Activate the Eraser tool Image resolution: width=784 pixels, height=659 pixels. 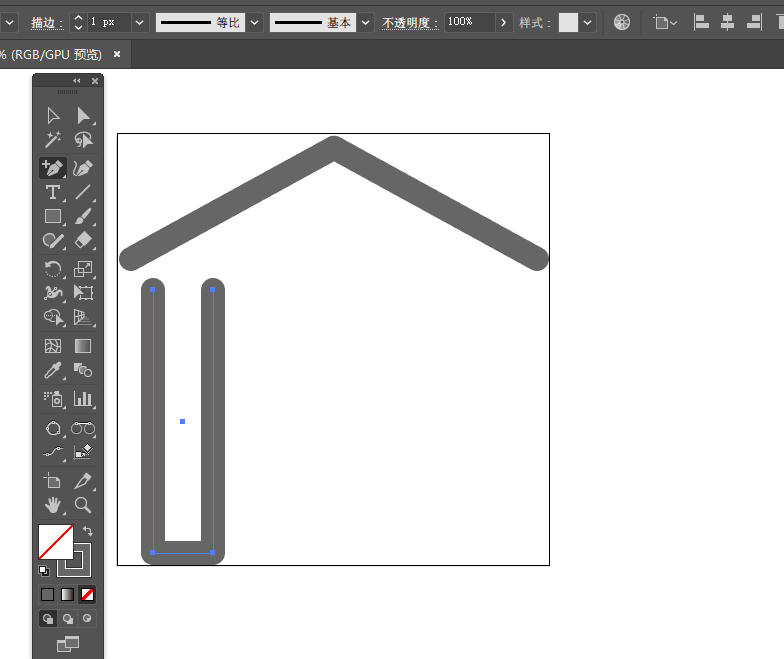(x=84, y=241)
